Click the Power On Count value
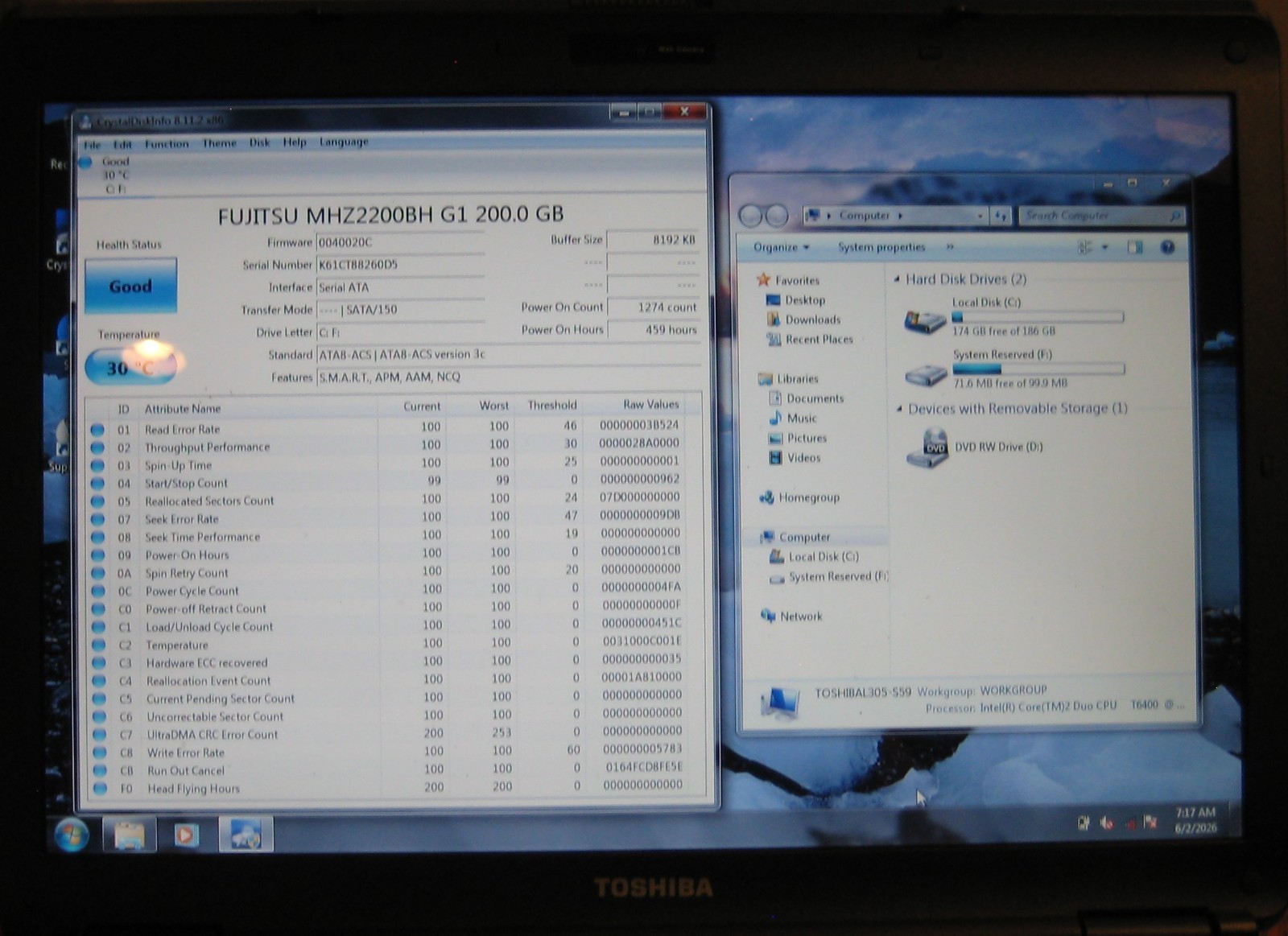The width and height of the screenshot is (1288, 936). 653,307
